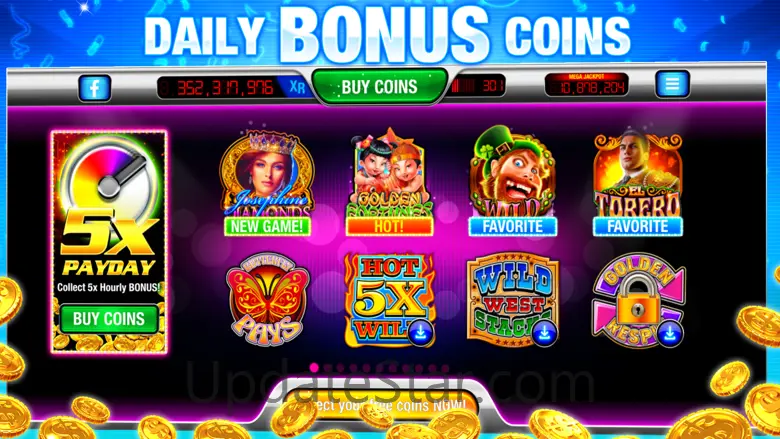Launch the Josephine Diamonds slot game
Viewport: 780px width, 439px height.
(x=267, y=175)
